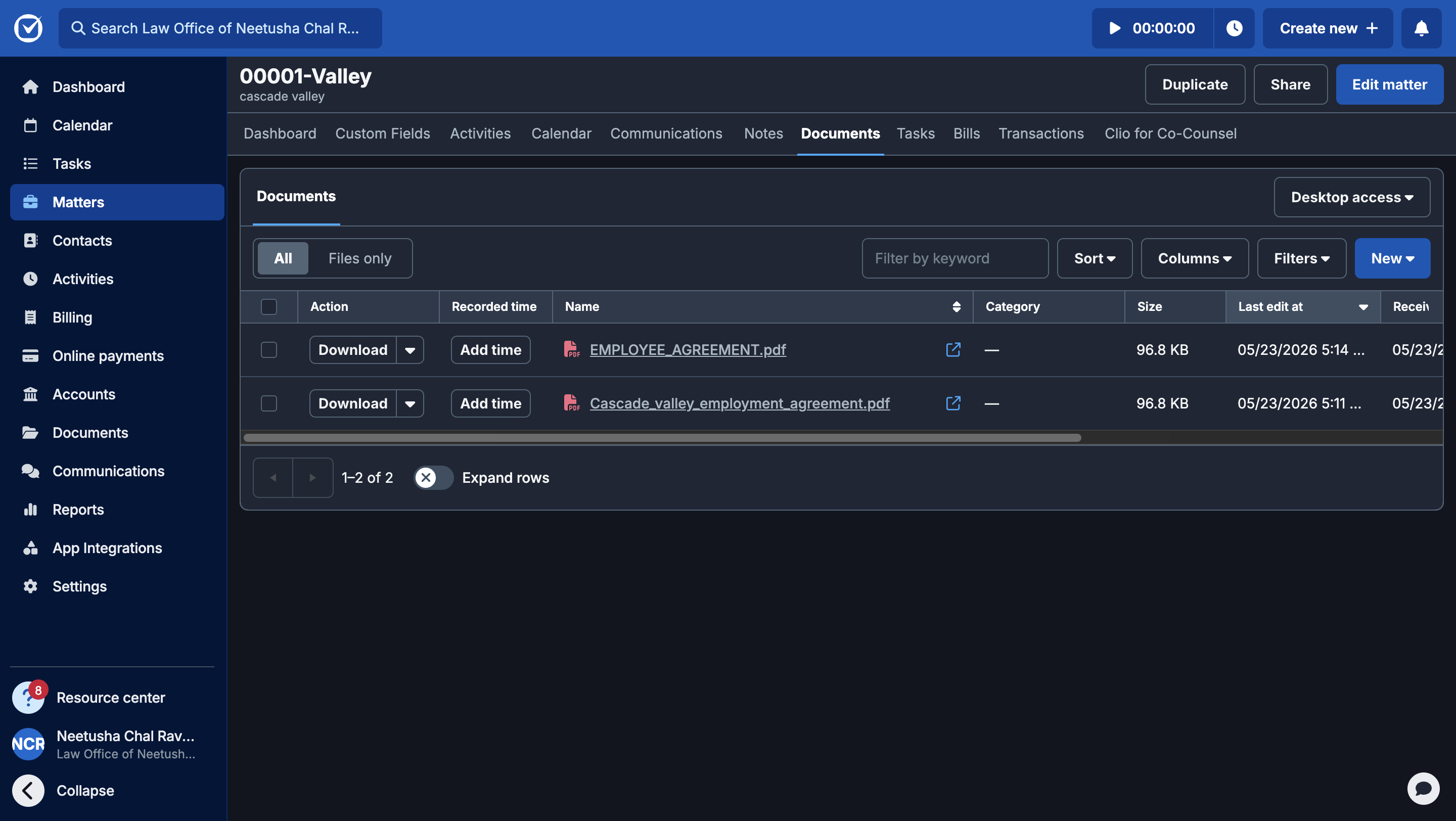Screen dimensions: 1456x821
Task: Switch to the Files only view
Action: point(360,258)
